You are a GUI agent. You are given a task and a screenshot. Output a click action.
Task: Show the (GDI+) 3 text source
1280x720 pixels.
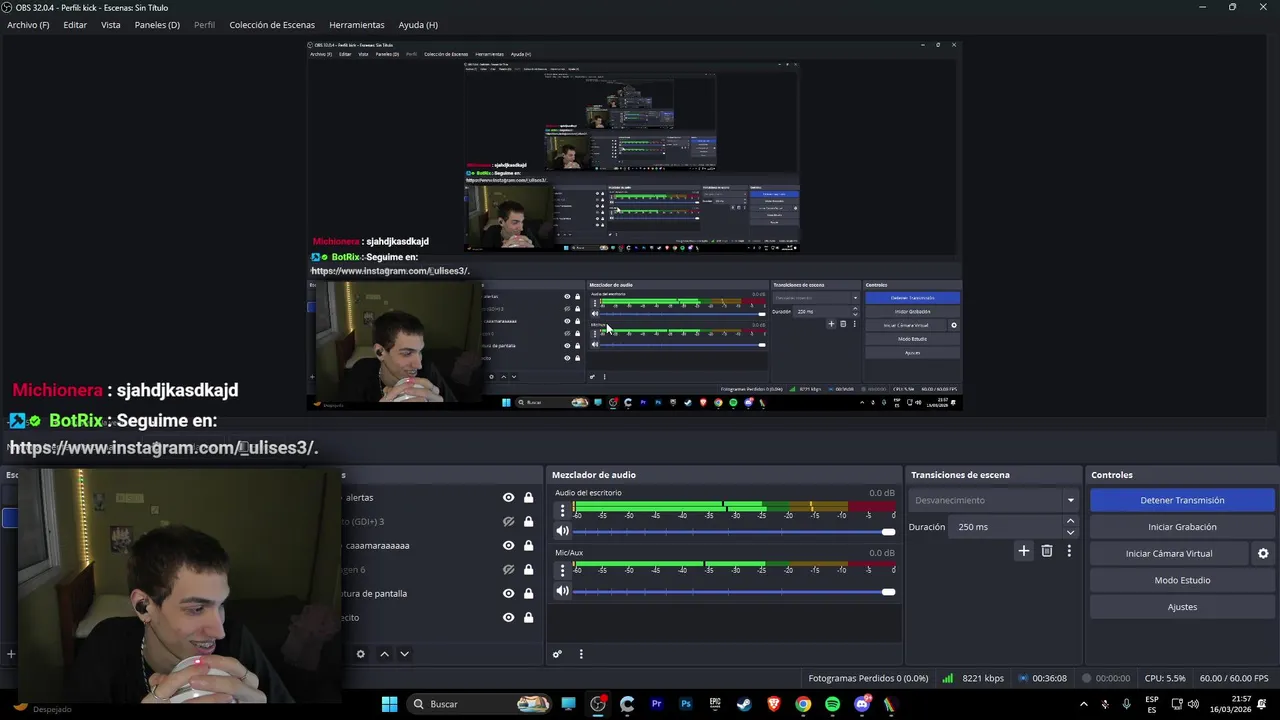coord(508,521)
